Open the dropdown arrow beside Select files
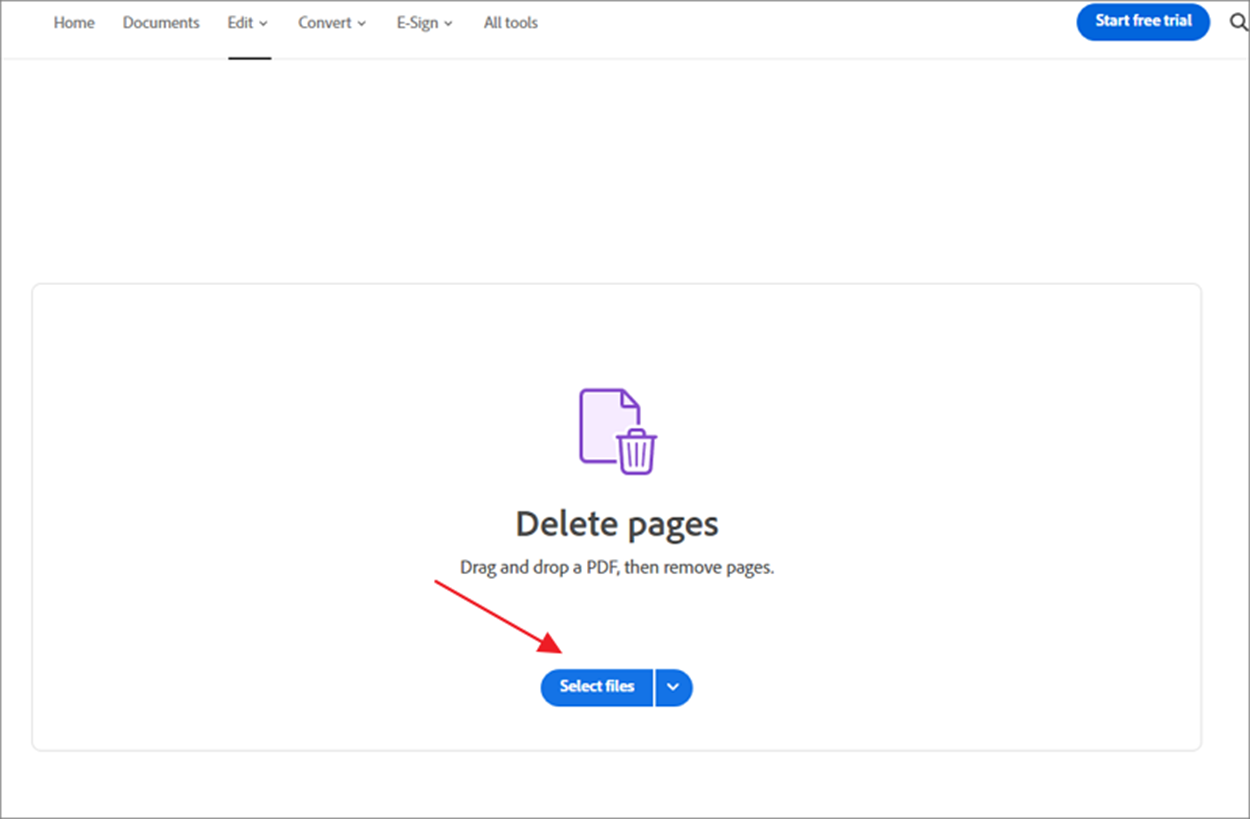 [674, 687]
